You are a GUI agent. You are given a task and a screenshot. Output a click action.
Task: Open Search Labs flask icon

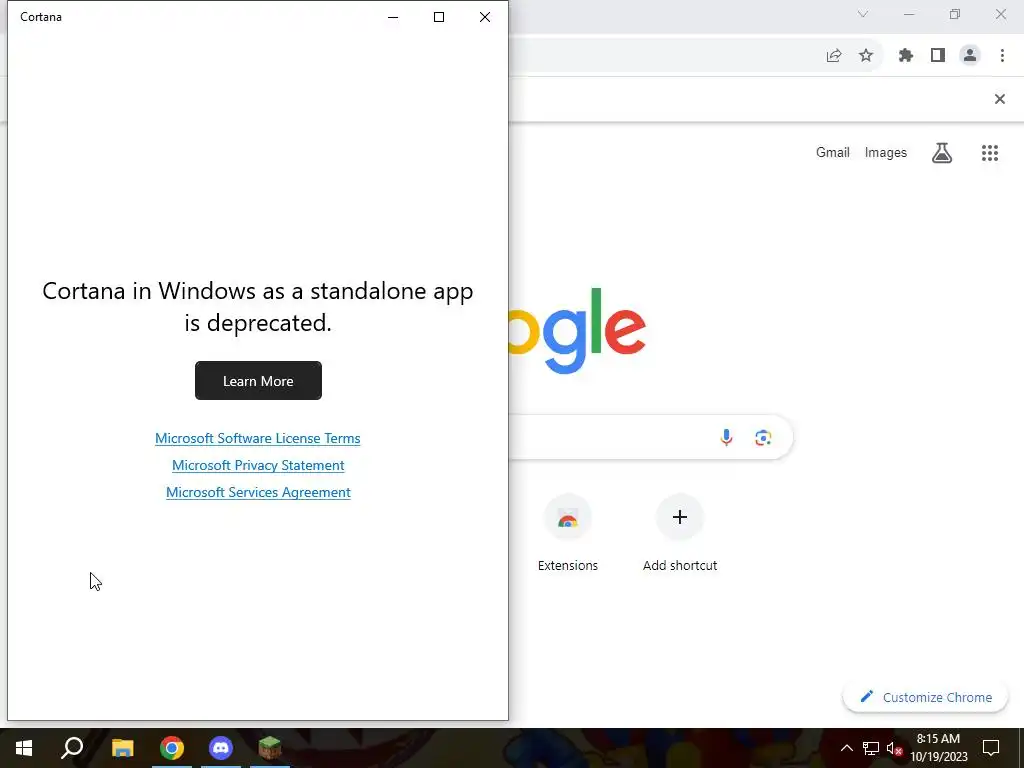(x=942, y=153)
